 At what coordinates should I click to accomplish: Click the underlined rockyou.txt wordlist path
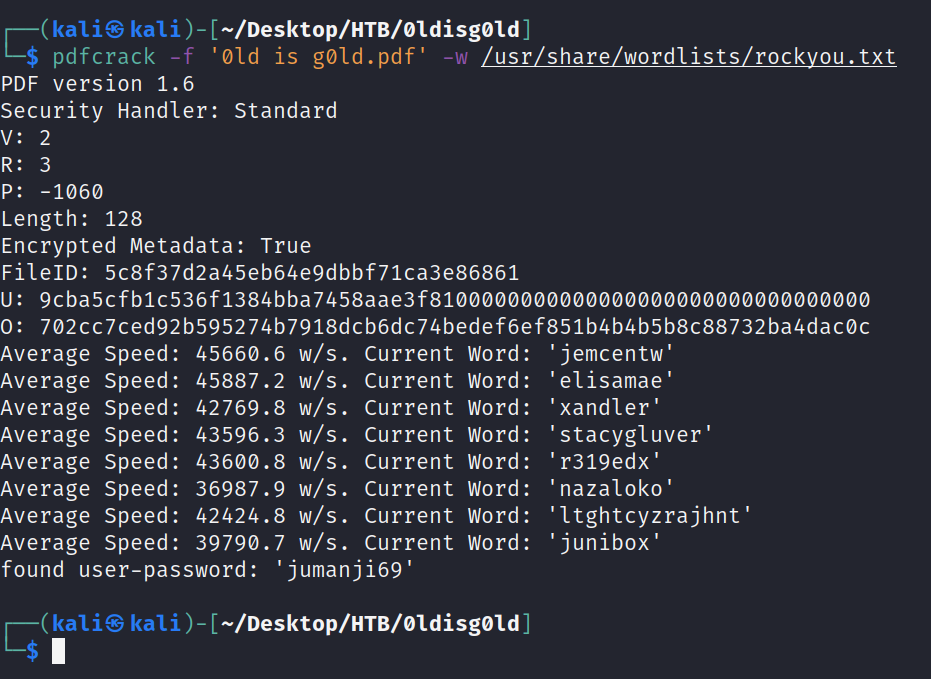click(x=688, y=56)
